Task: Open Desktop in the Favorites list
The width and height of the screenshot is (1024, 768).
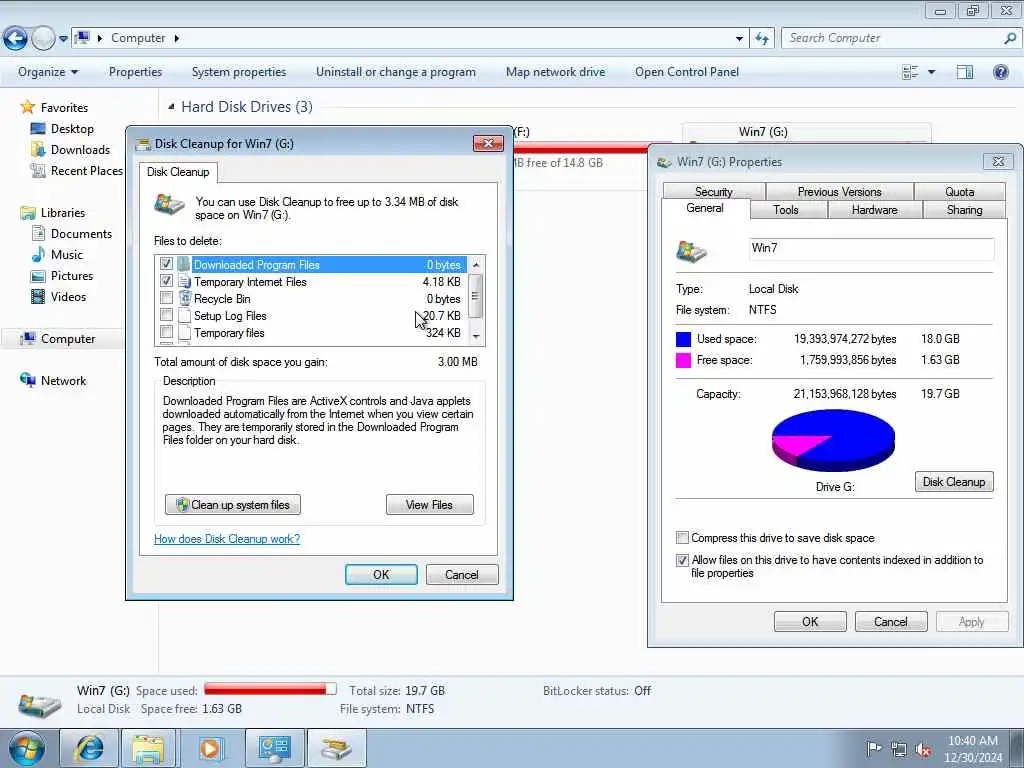Action: tap(72, 129)
